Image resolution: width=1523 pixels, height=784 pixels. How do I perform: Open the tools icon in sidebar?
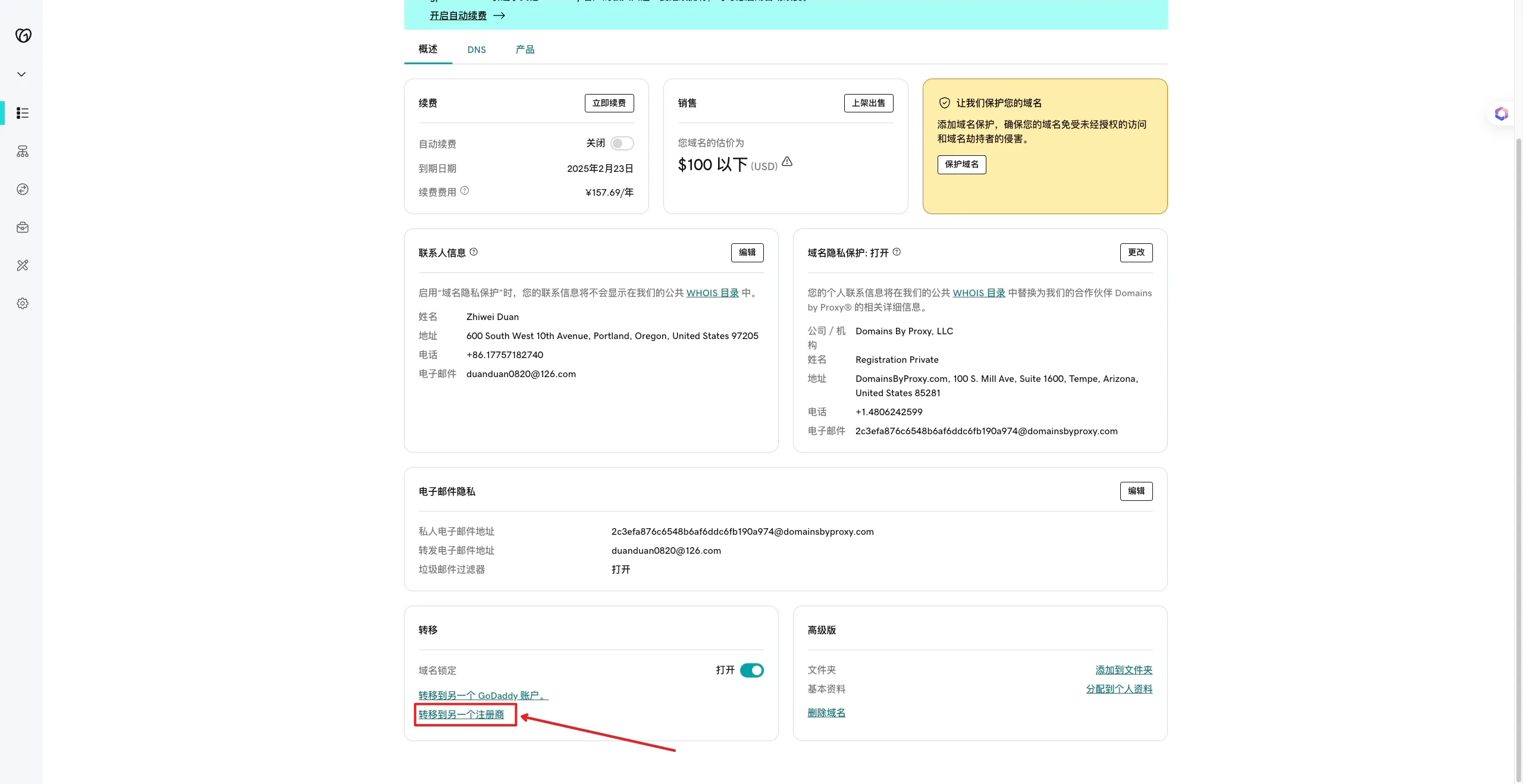[x=23, y=265]
